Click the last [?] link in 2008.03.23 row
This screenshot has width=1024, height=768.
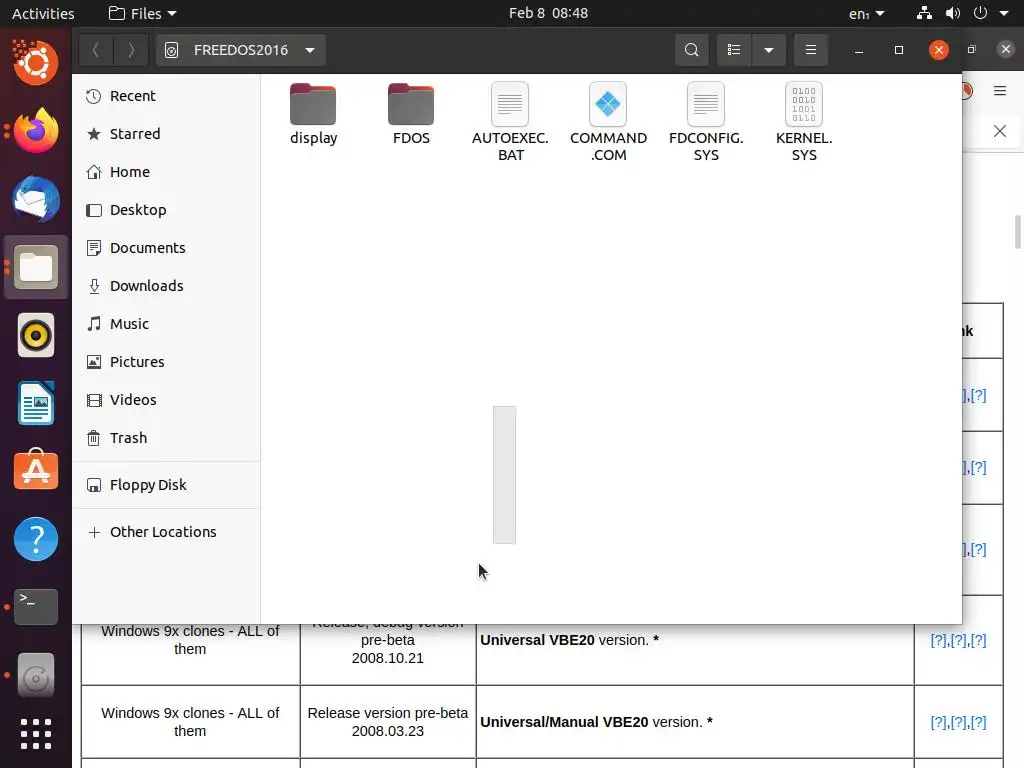[x=978, y=722]
